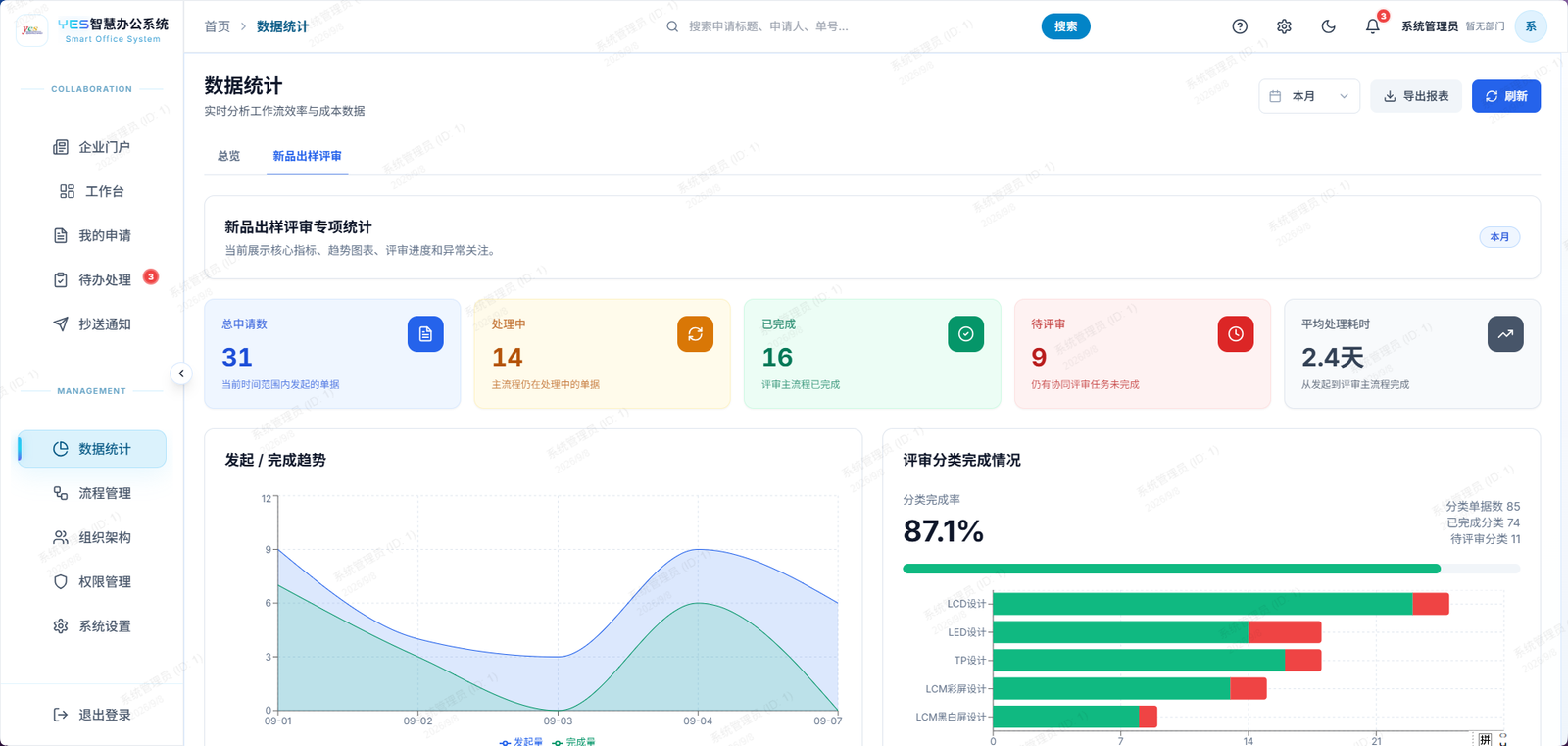Viewport: 1568px width, 746px height.
Task: Click the 待评审 clock icon
Action: click(x=1236, y=334)
